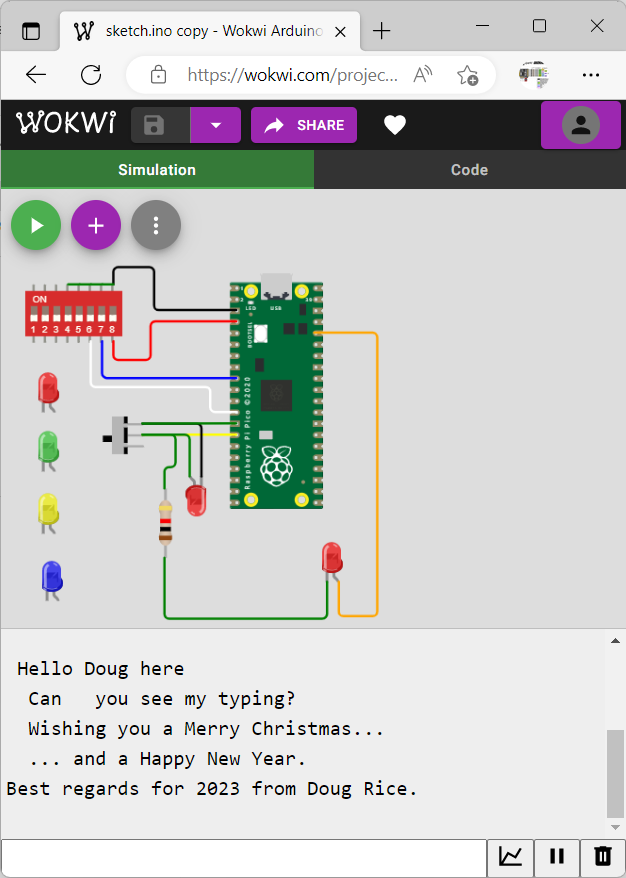Click the SHARE button
The image size is (626, 878).
click(303, 125)
